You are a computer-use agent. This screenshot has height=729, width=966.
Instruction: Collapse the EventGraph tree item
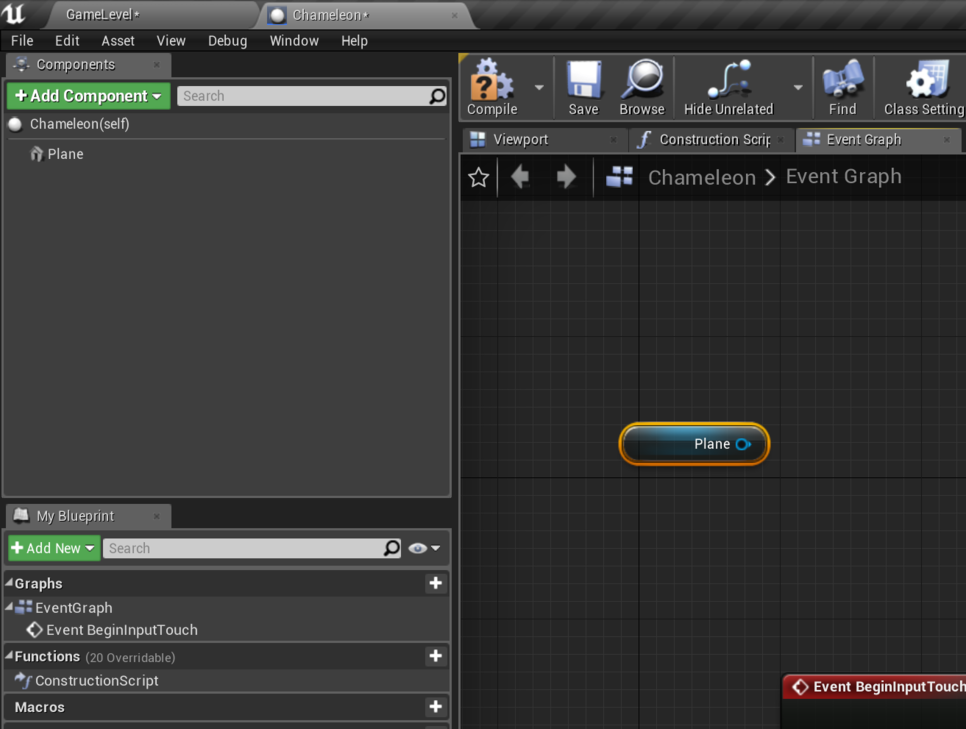click(9, 607)
